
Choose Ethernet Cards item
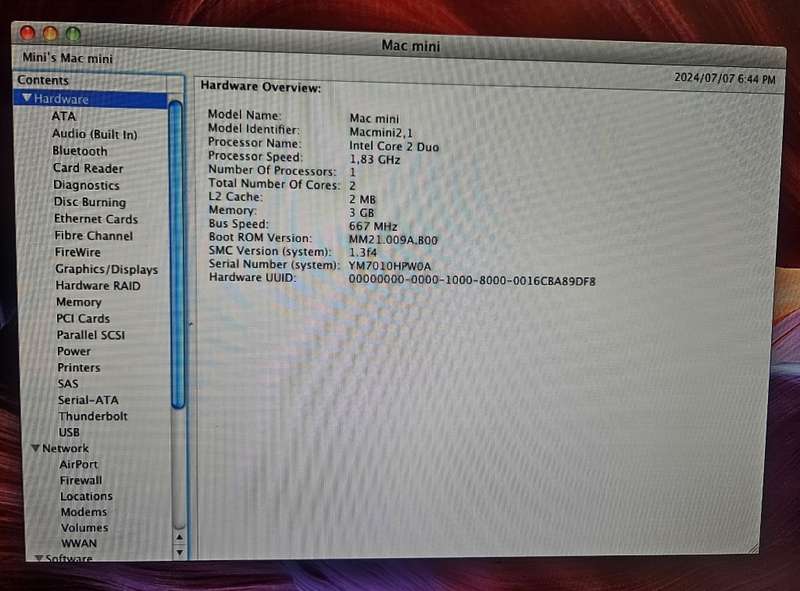(x=96, y=218)
